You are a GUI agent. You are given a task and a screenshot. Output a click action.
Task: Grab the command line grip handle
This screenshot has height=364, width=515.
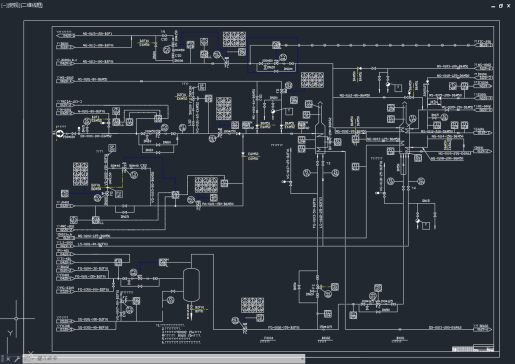click(x=2, y=359)
